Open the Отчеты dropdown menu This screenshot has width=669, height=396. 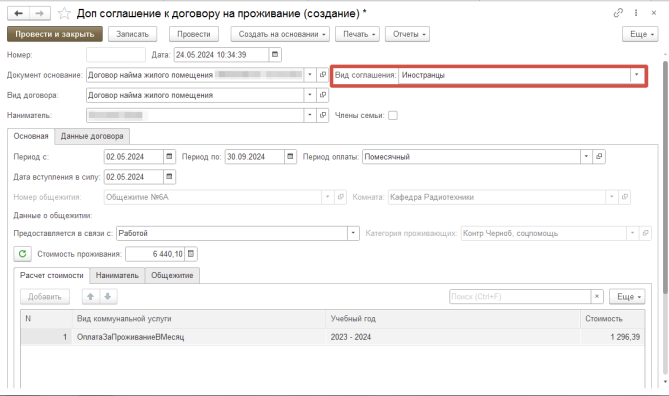tap(407, 34)
